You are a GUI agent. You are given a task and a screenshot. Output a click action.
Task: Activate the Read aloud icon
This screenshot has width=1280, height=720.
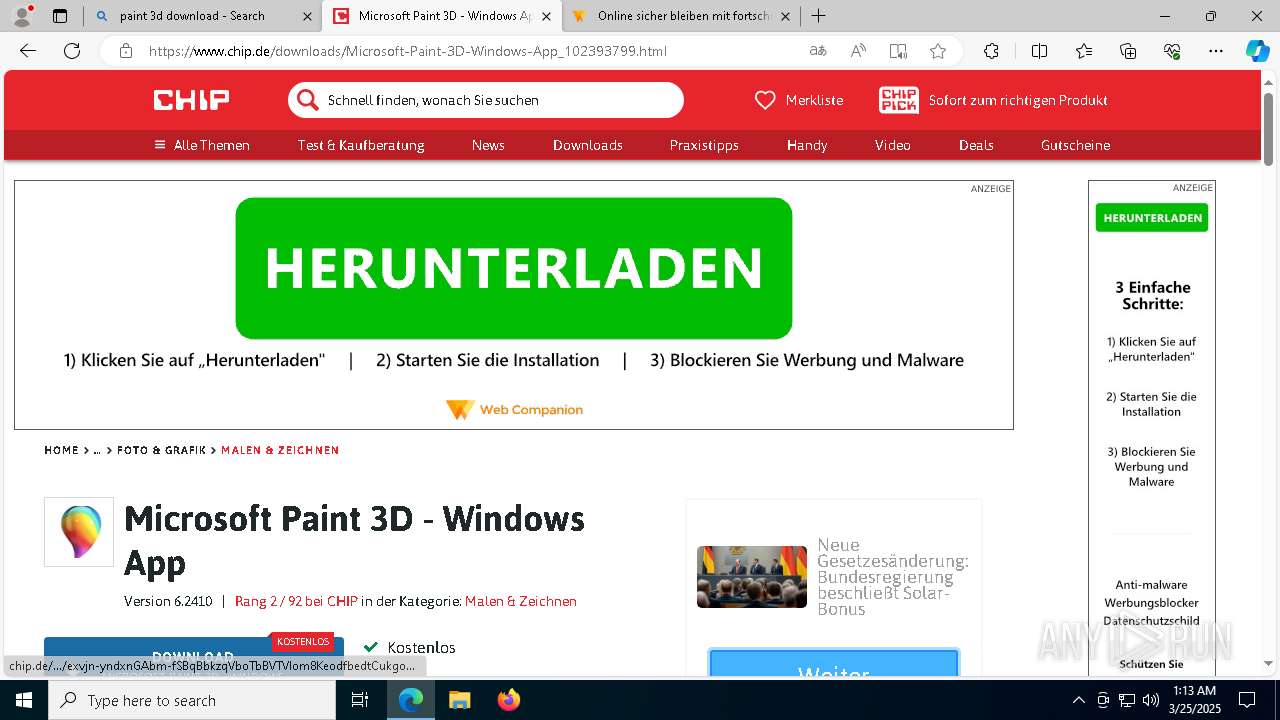click(858, 51)
